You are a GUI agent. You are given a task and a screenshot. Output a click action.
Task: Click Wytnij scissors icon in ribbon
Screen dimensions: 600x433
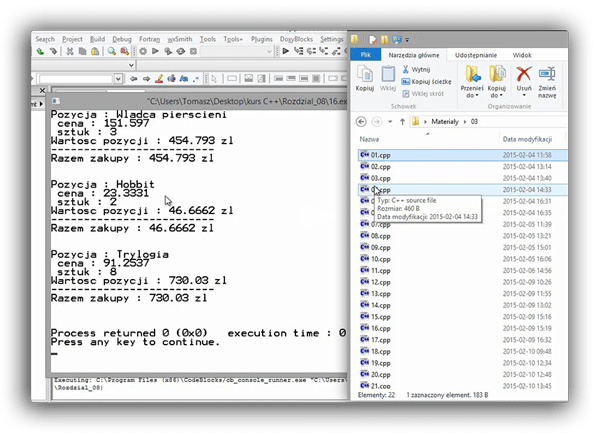[x=406, y=69]
